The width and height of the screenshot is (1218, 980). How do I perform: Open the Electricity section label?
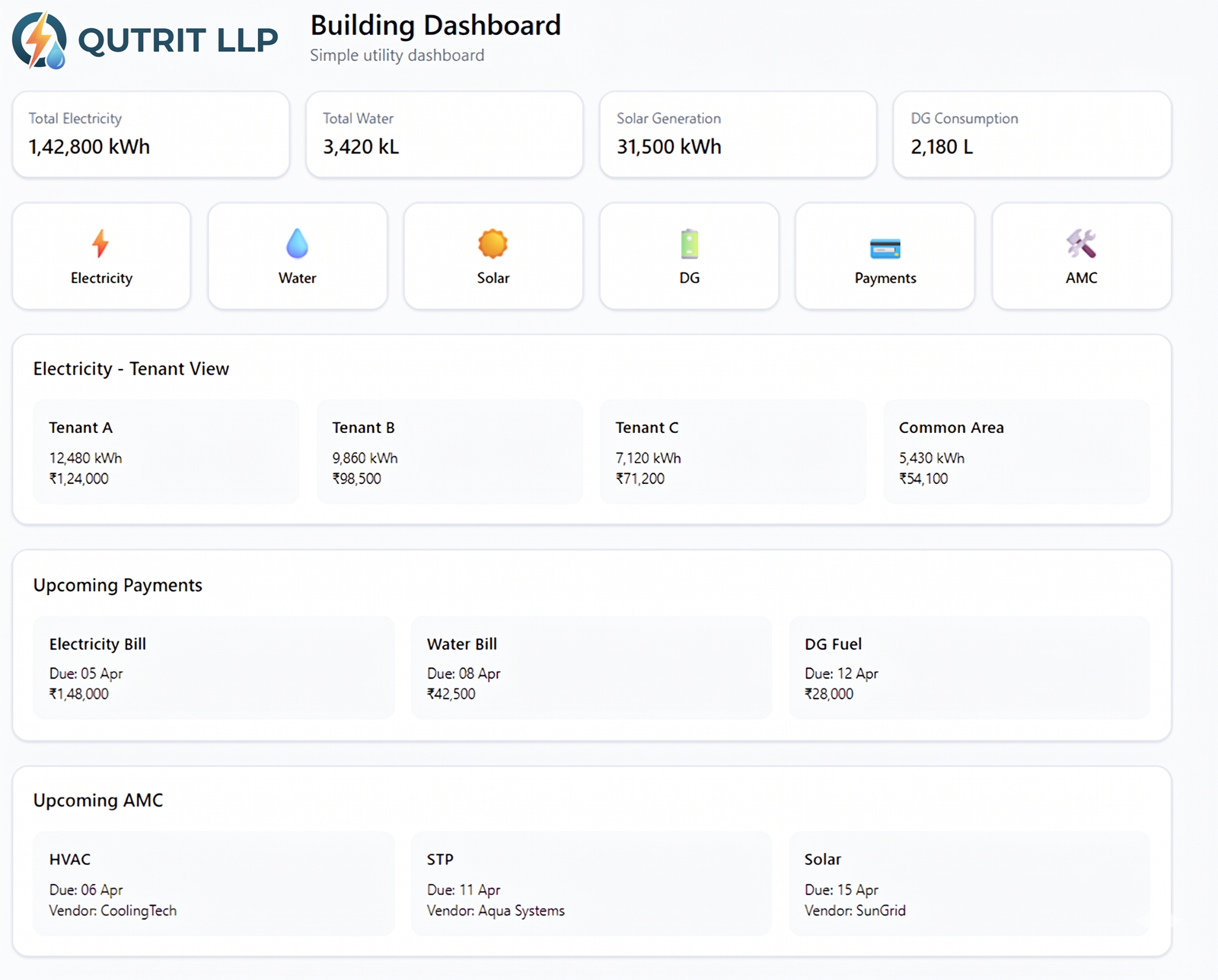coord(101,278)
